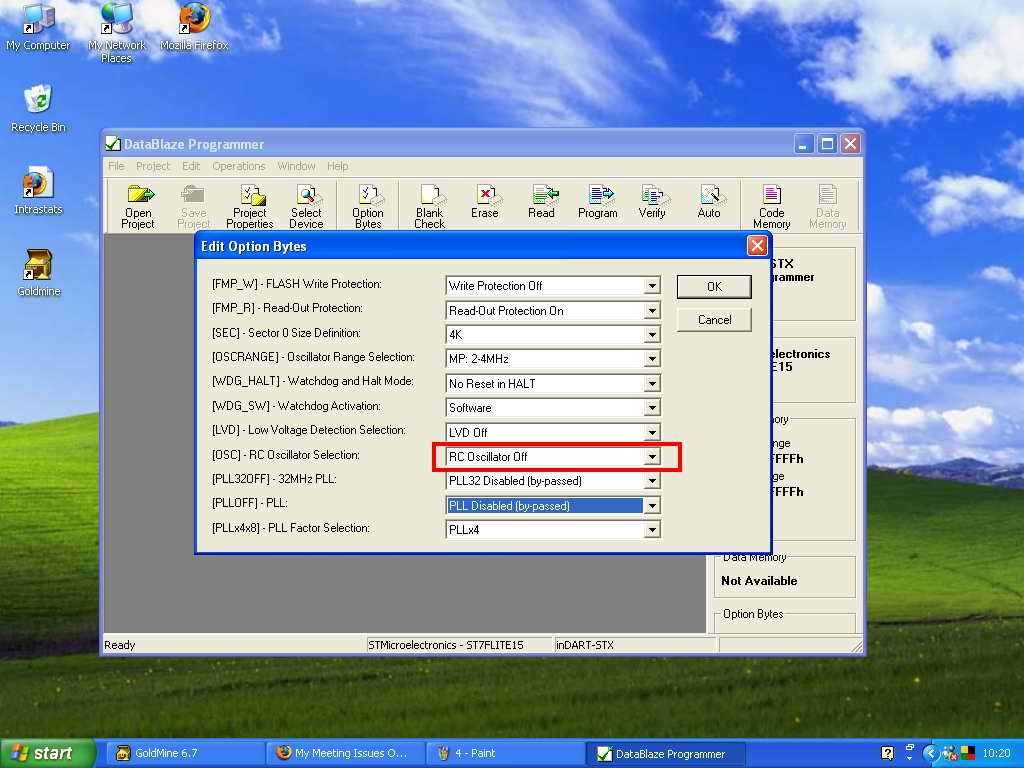Expand the Oscillator Range Selection combo box

pyautogui.click(x=652, y=359)
